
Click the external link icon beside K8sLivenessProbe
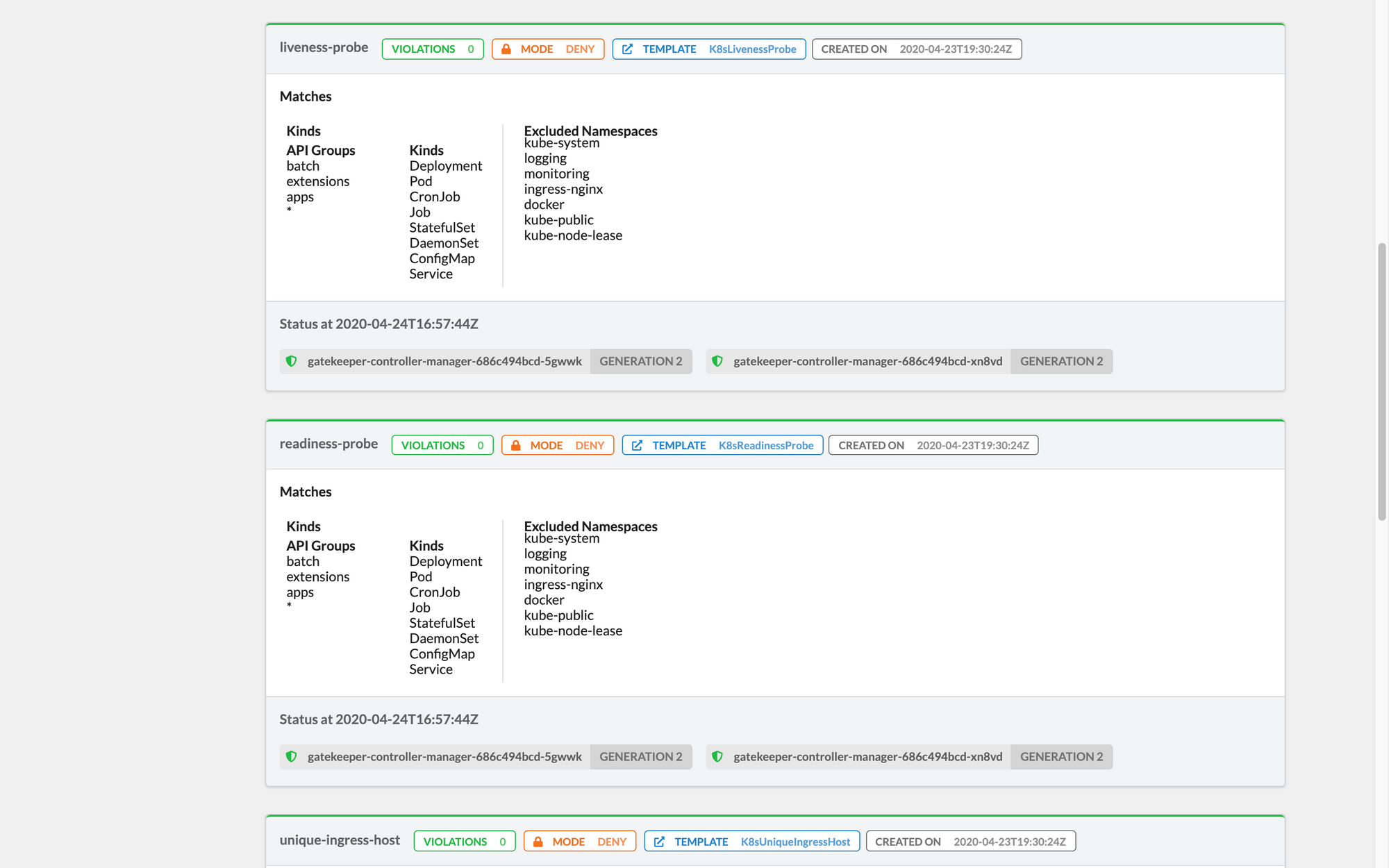tap(627, 49)
